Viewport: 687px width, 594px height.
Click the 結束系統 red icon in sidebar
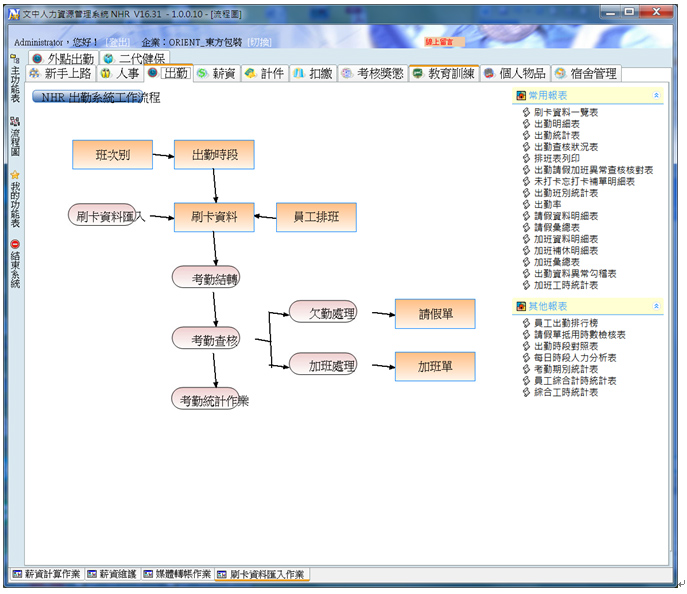pos(15,243)
